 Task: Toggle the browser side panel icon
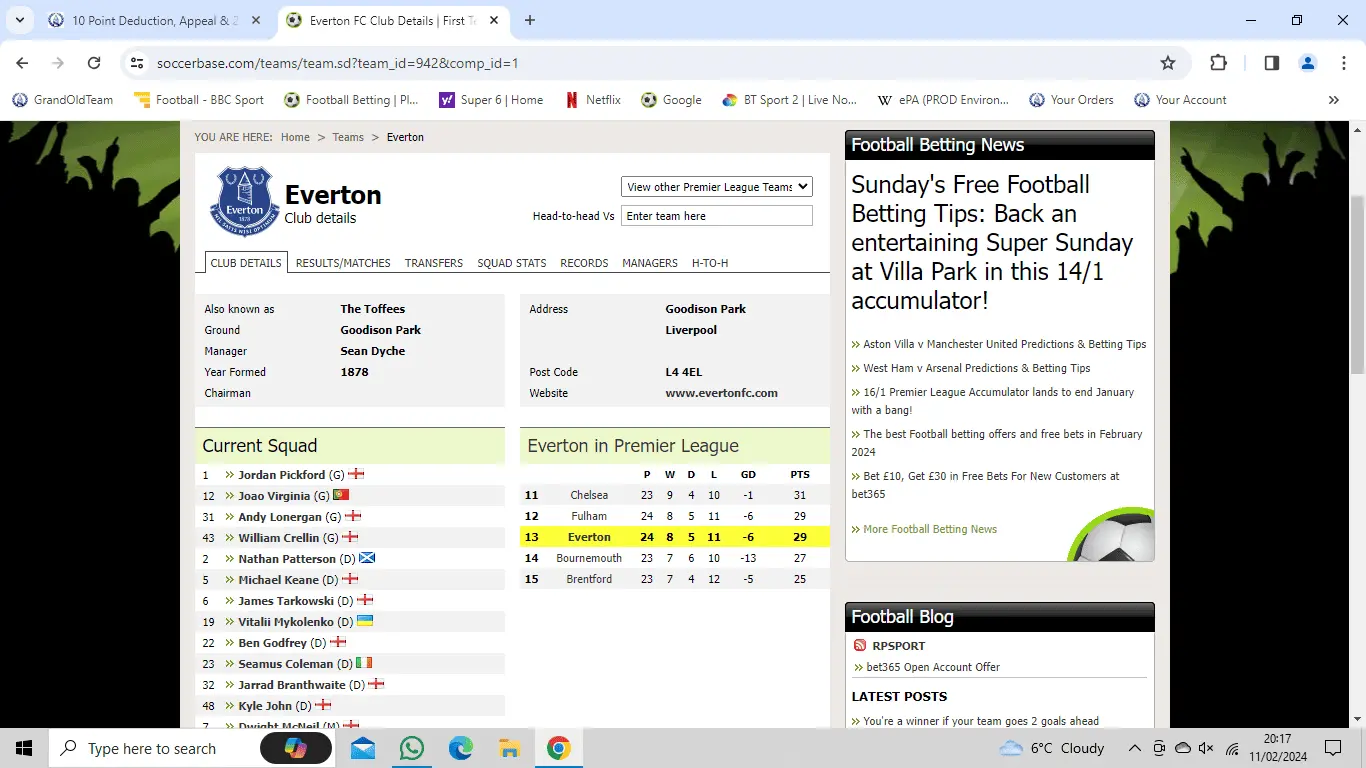(x=1271, y=63)
